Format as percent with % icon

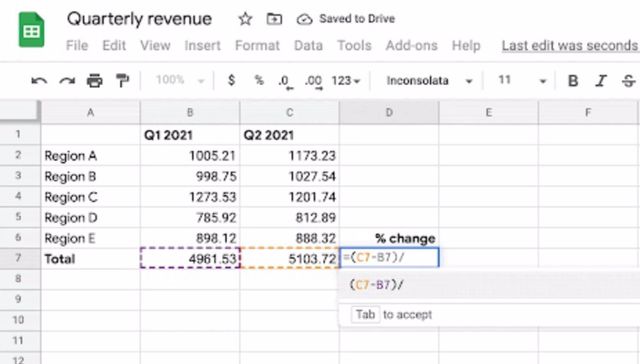[259, 80]
